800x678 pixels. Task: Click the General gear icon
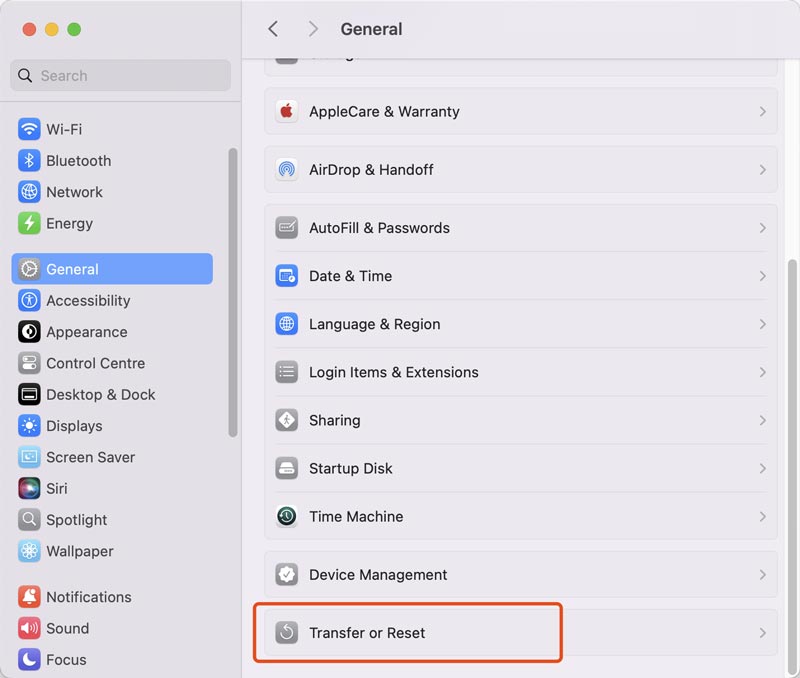pos(29,269)
